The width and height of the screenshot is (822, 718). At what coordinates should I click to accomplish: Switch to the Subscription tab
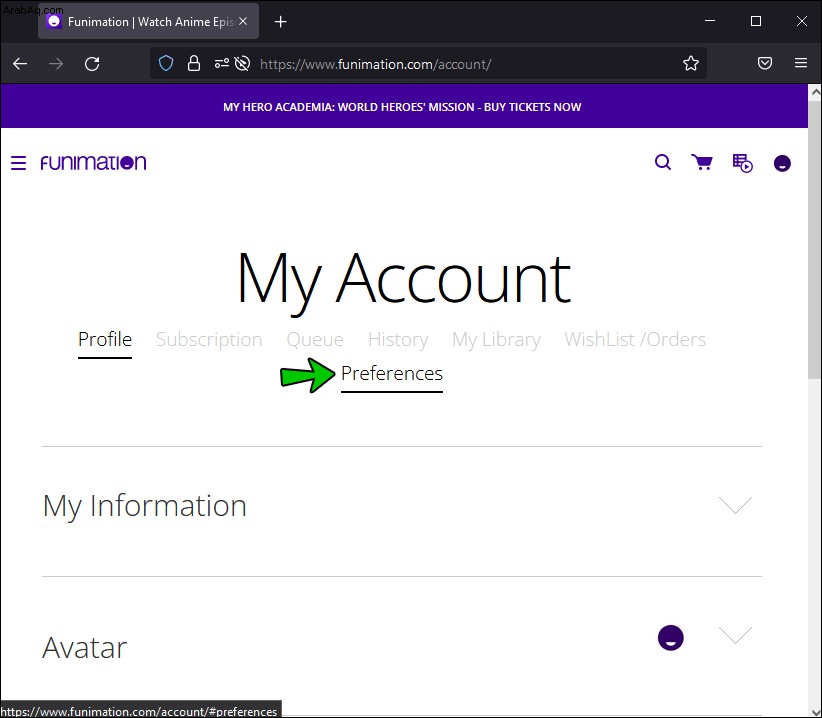click(209, 340)
